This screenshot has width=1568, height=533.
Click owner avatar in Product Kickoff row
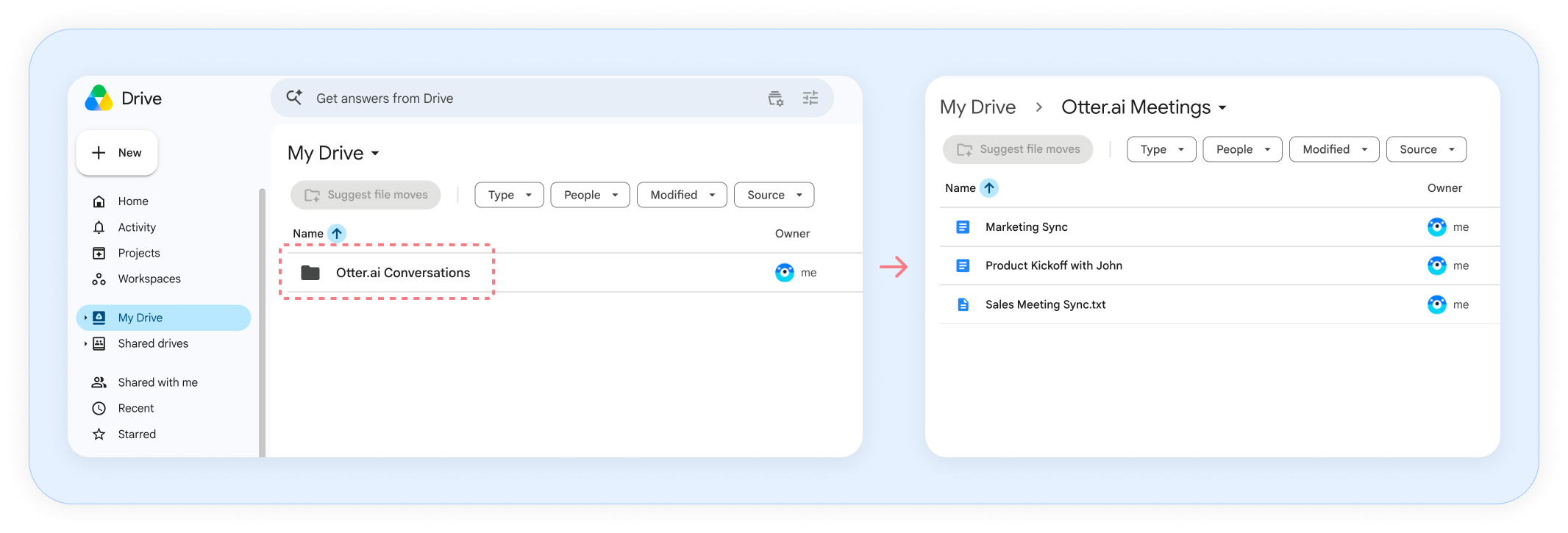(x=1437, y=265)
